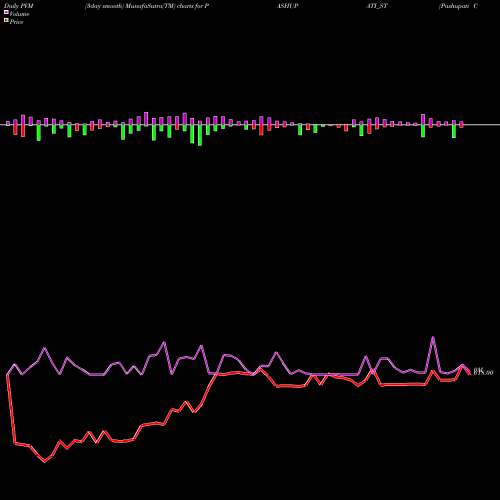Click the tallest purple spike on the volume line
This screenshot has width=500, height=500.
(x=433, y=337)
